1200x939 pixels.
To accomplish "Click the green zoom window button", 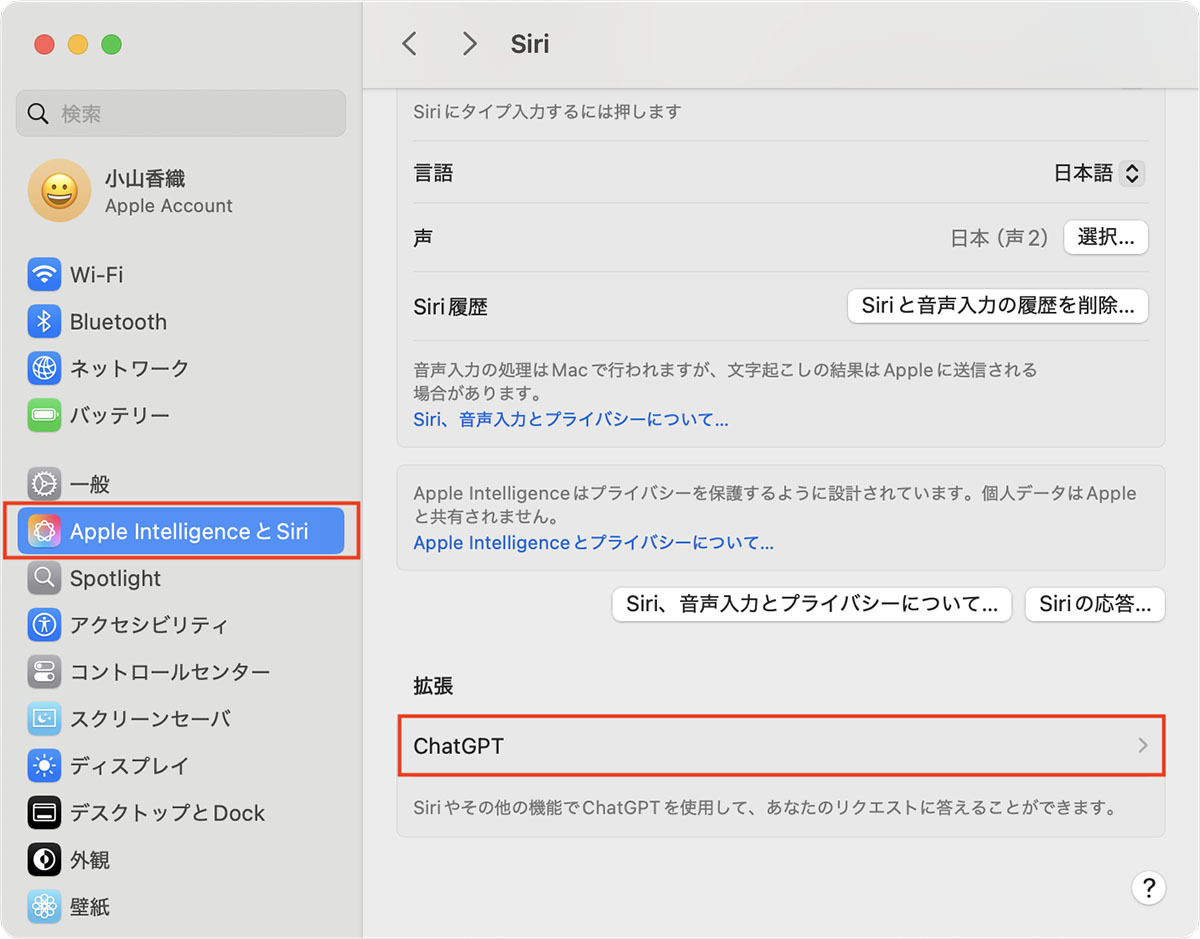I will tap(111, 44).
